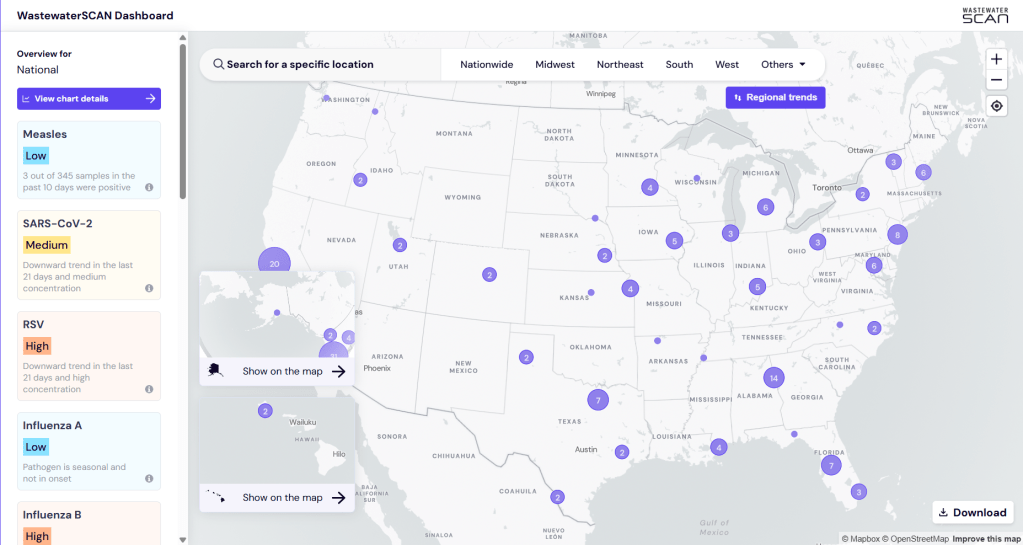Show Alaska on the map
The image size is (1023, 545).
click(278, 371)
